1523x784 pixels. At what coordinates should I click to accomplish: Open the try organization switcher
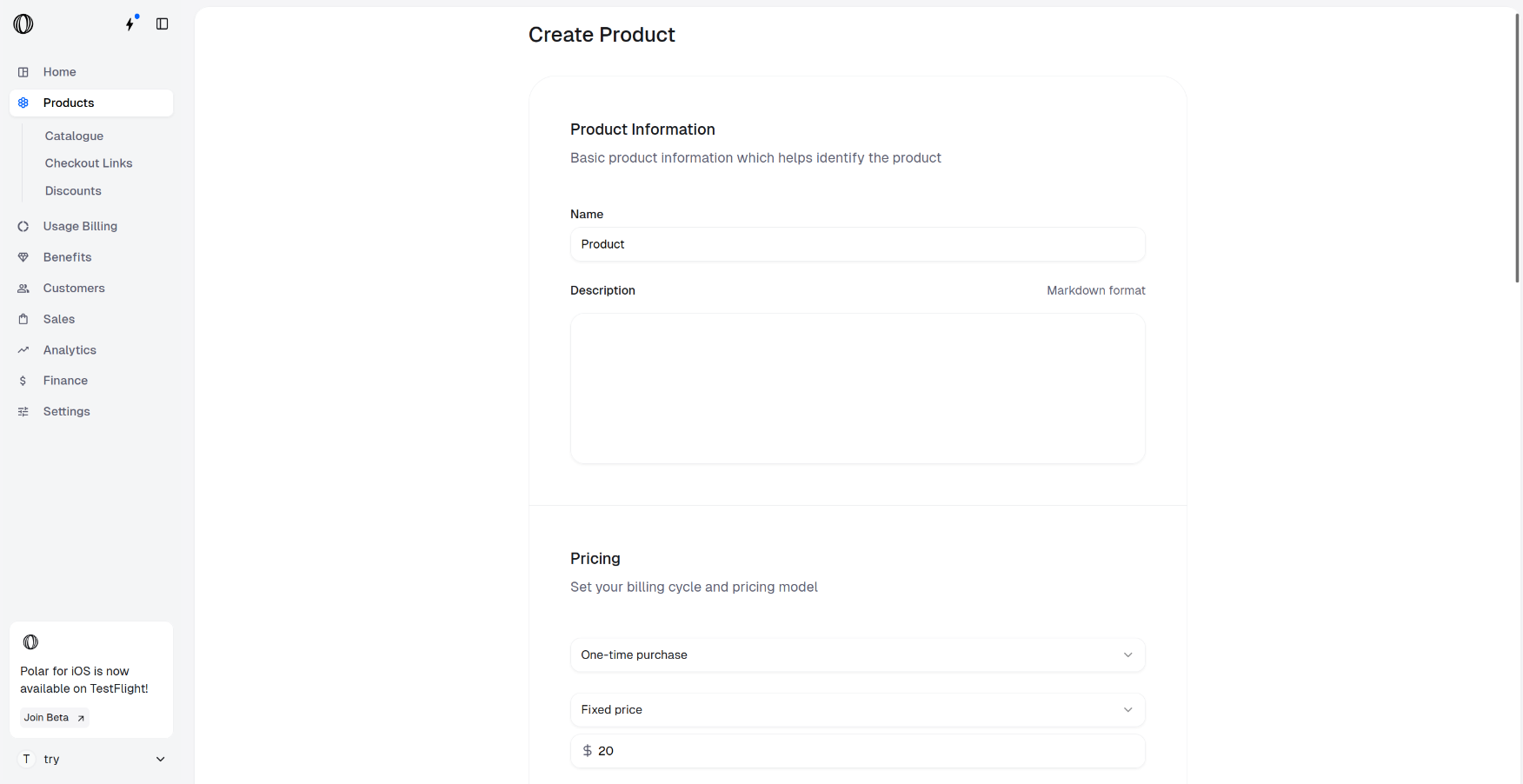(91, 759)
